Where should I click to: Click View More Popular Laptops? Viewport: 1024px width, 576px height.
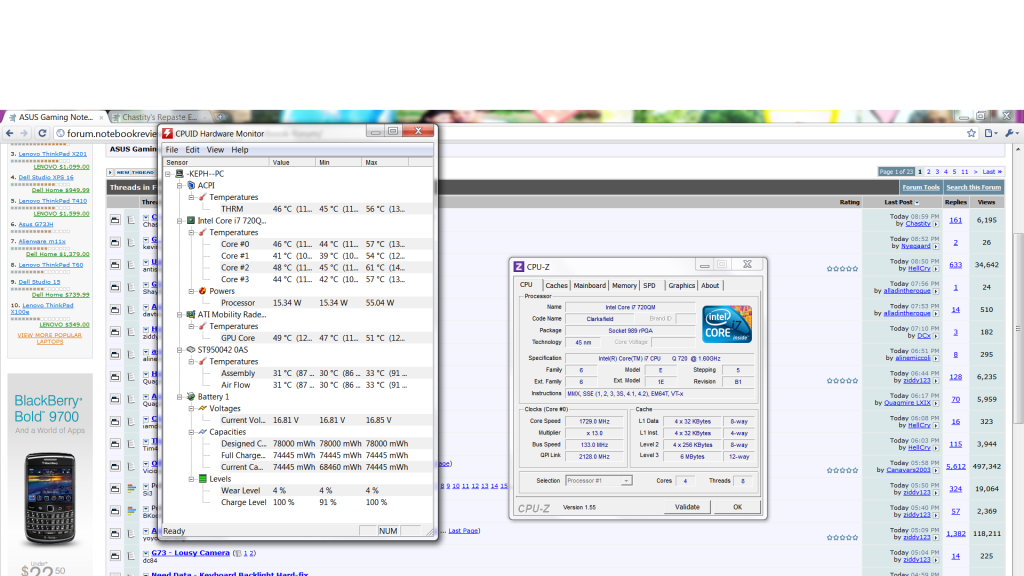point(50,338)
